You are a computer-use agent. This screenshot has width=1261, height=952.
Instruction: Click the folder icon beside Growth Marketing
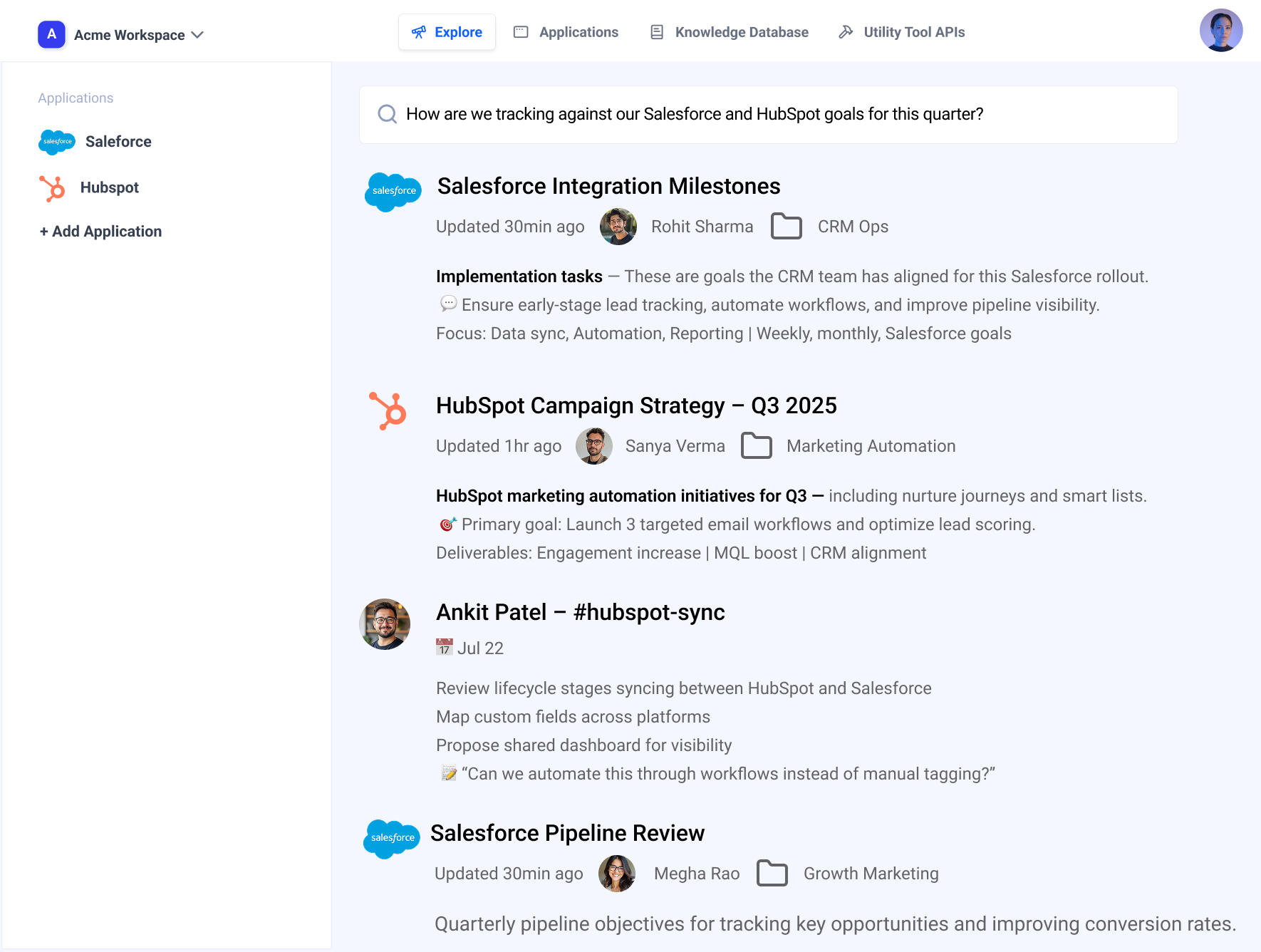click(x=772, y=873)
